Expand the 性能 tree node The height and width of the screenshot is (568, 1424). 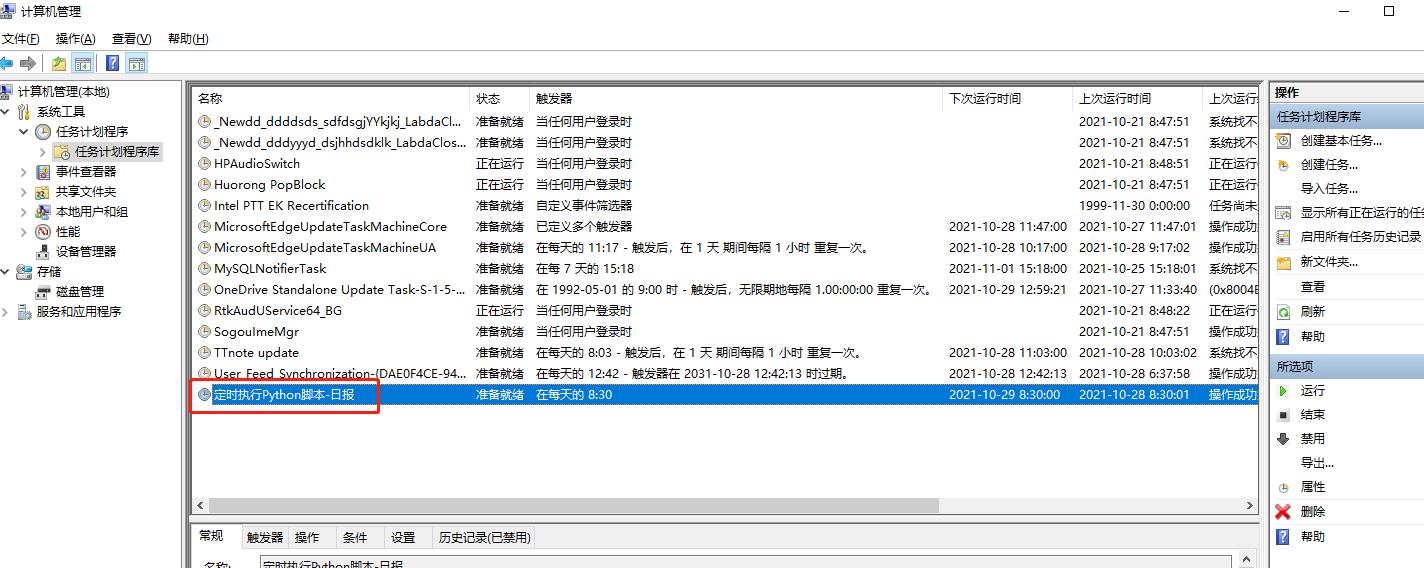point(24,232)
